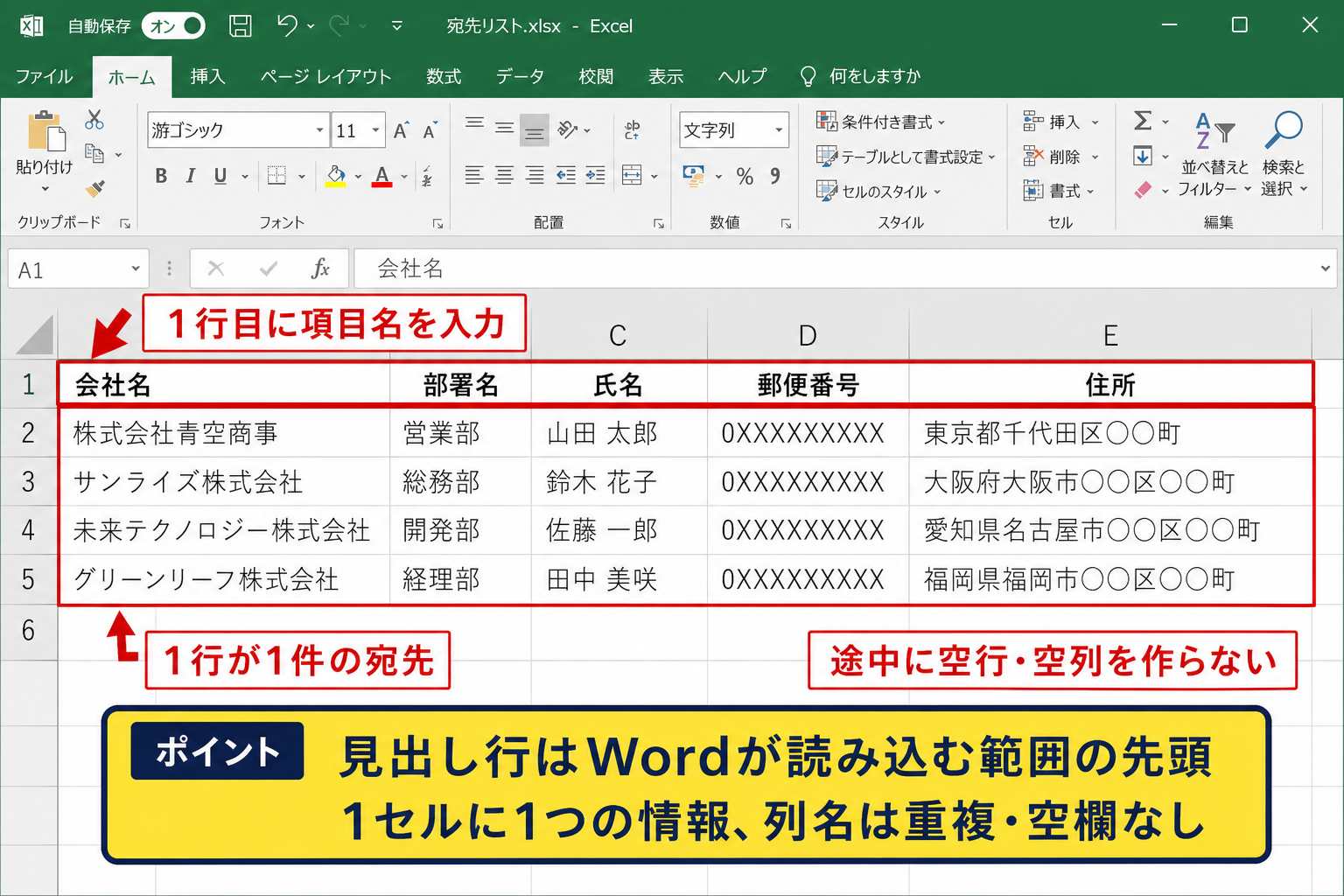This screenshot has width=1344, height=896.
Task: Expand the formula bar chevron
Action: (x=1325, y=269)
